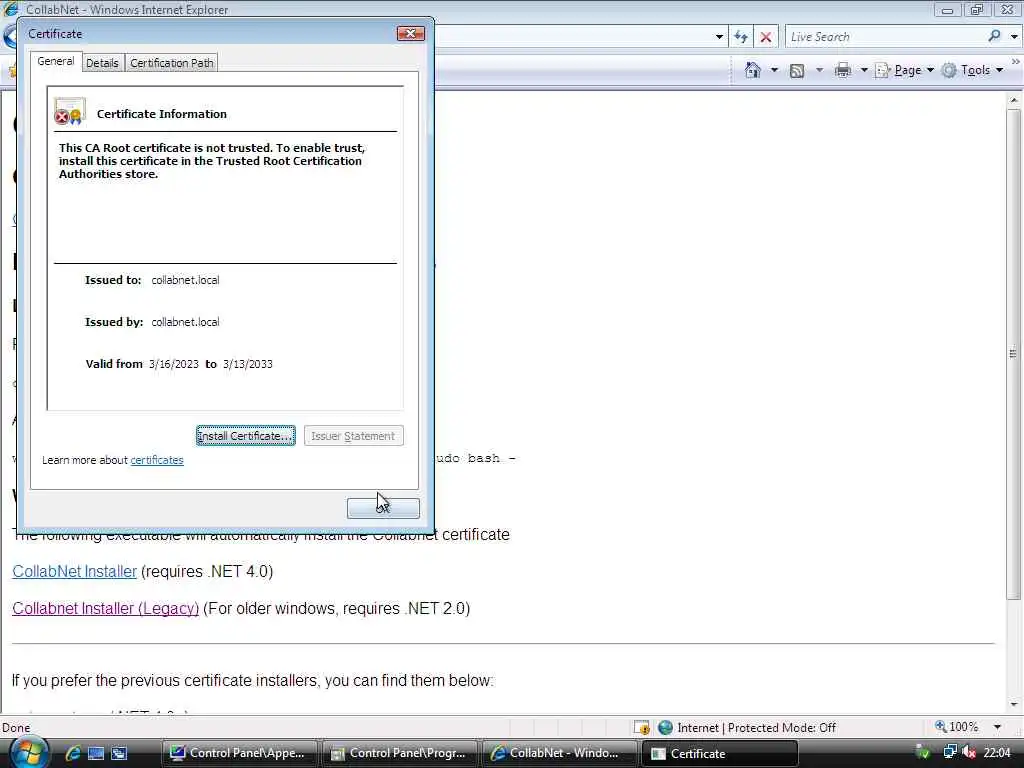Screen dimensions: 1024x768
Task: Click the muted volume tray icon
Action: (x=968, y=752)
